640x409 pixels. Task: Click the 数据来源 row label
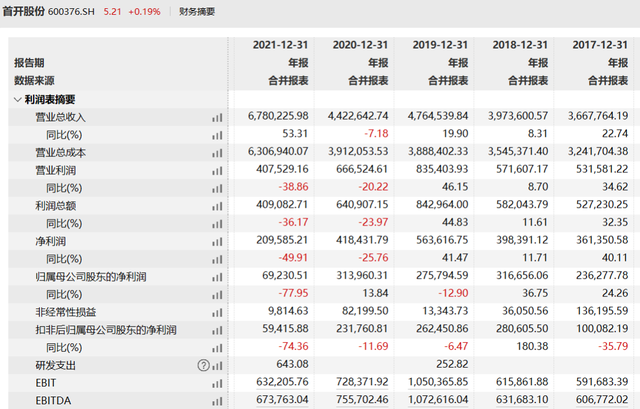coord(34,80)
